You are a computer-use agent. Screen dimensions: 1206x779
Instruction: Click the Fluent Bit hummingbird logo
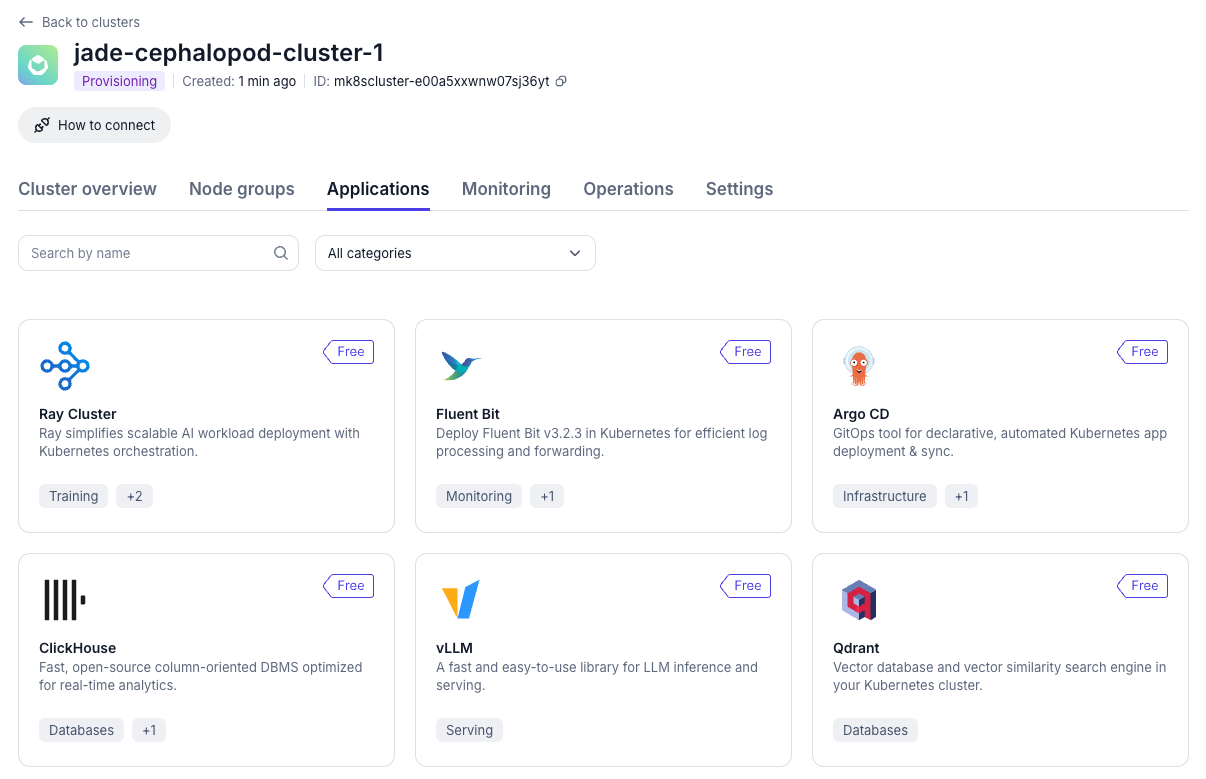click(x=461, y=366)
